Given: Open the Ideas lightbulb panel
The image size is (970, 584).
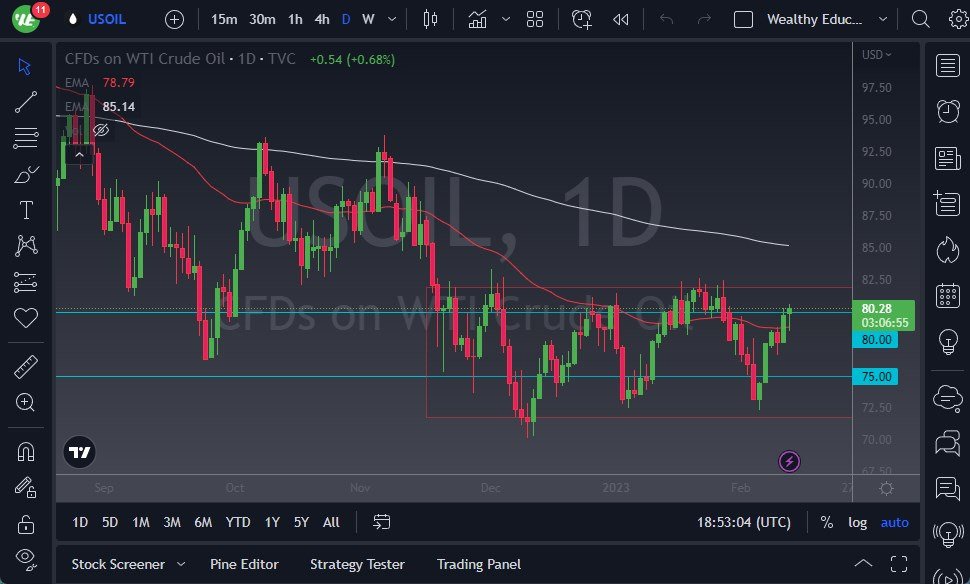Looking at the screenshot, I should [x=948, y=341].
